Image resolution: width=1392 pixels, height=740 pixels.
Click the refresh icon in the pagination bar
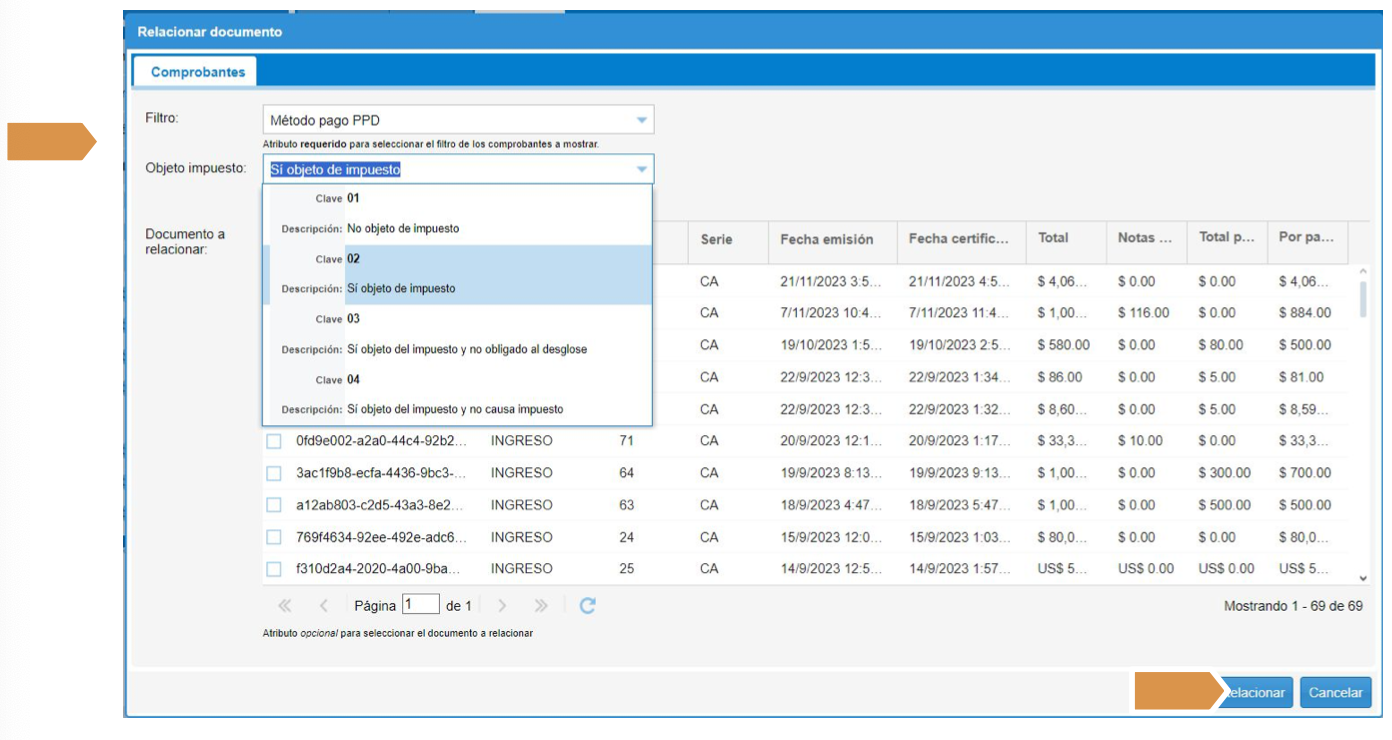(588, 605)
